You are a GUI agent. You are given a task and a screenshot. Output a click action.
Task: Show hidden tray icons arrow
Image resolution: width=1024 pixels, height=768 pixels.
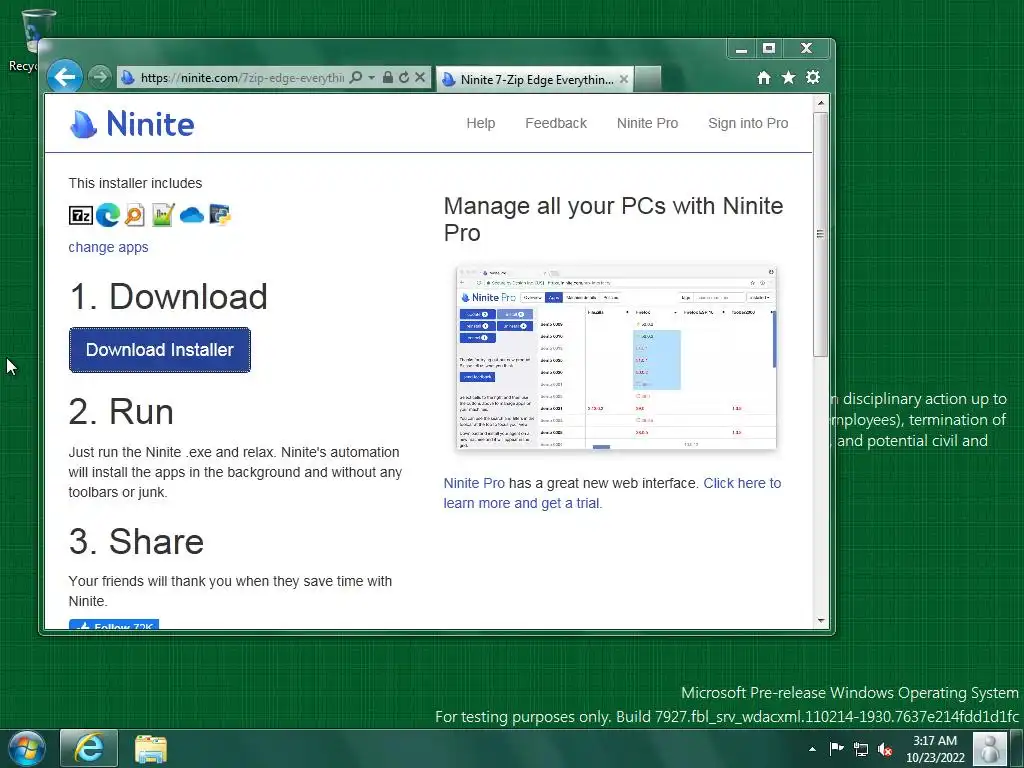(812, 750)
